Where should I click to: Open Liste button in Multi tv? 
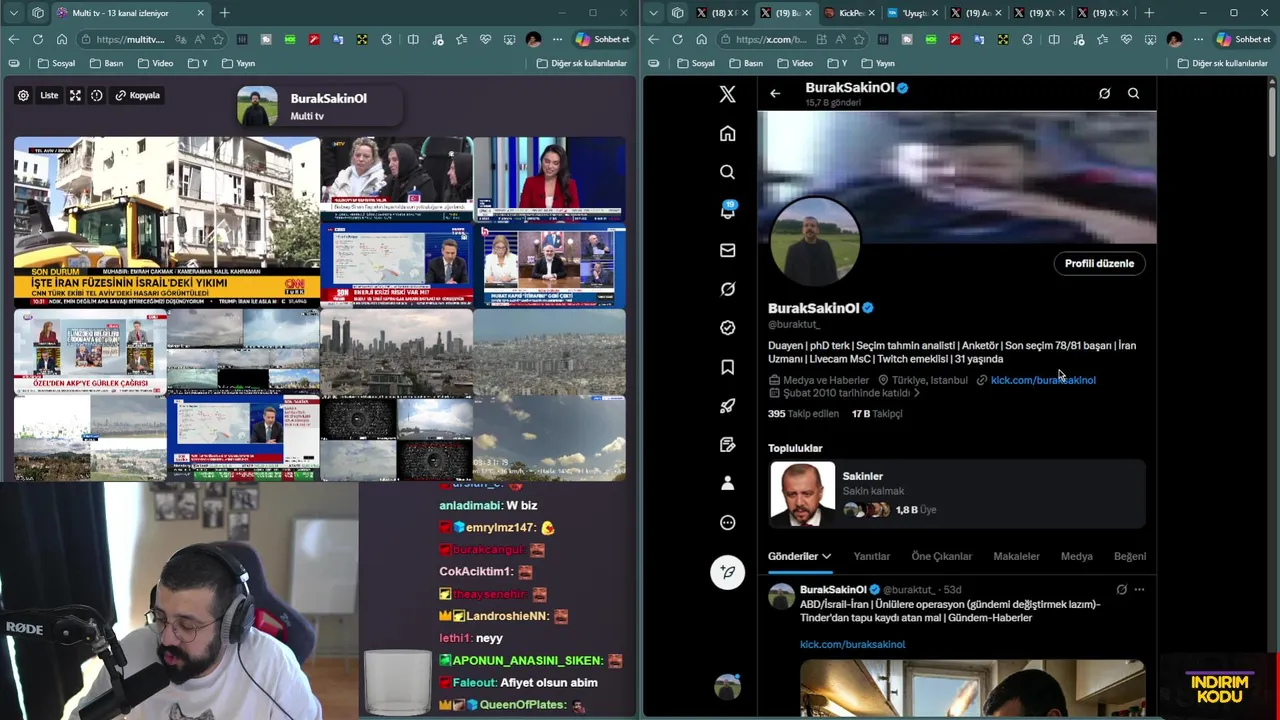tap(49, 95)
